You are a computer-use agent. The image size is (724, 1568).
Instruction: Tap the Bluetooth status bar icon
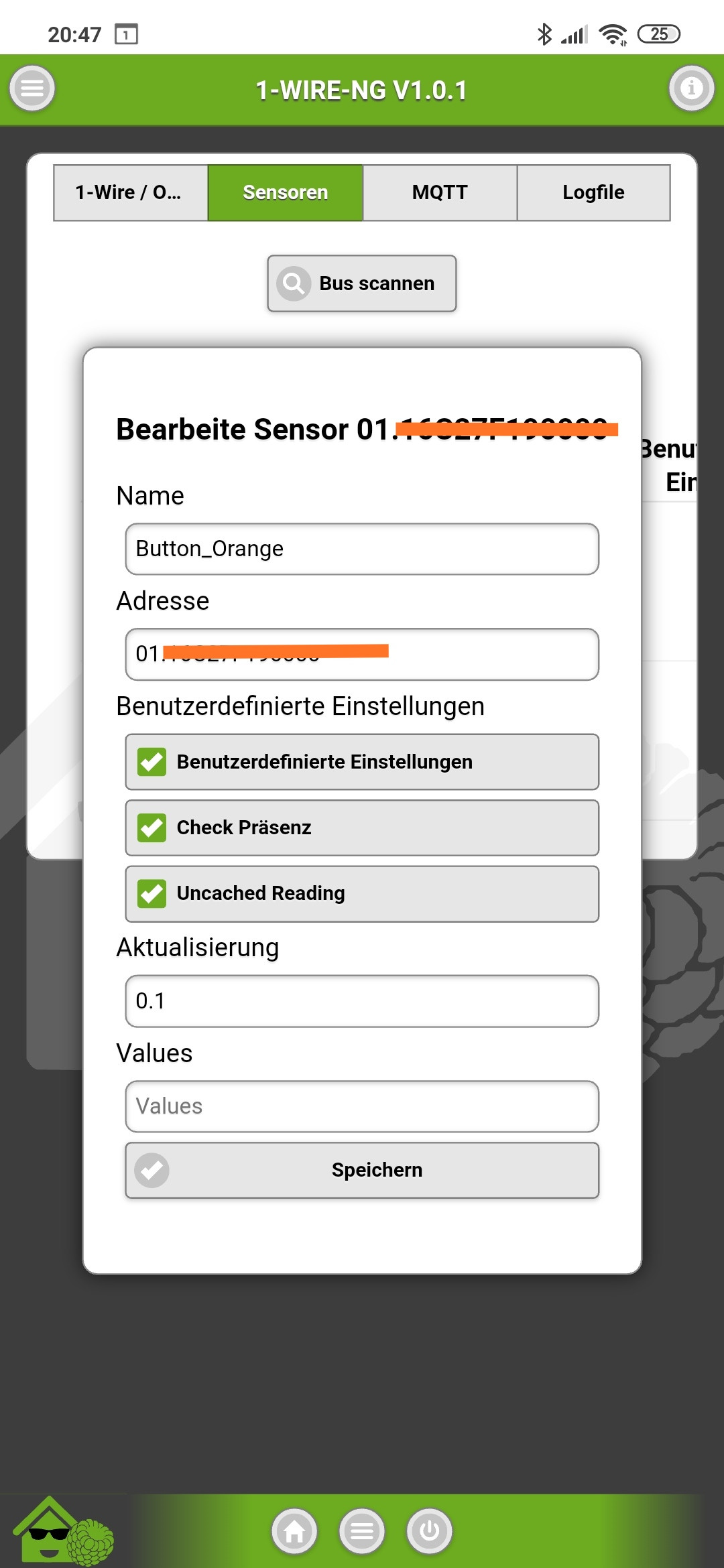[544, 34]
